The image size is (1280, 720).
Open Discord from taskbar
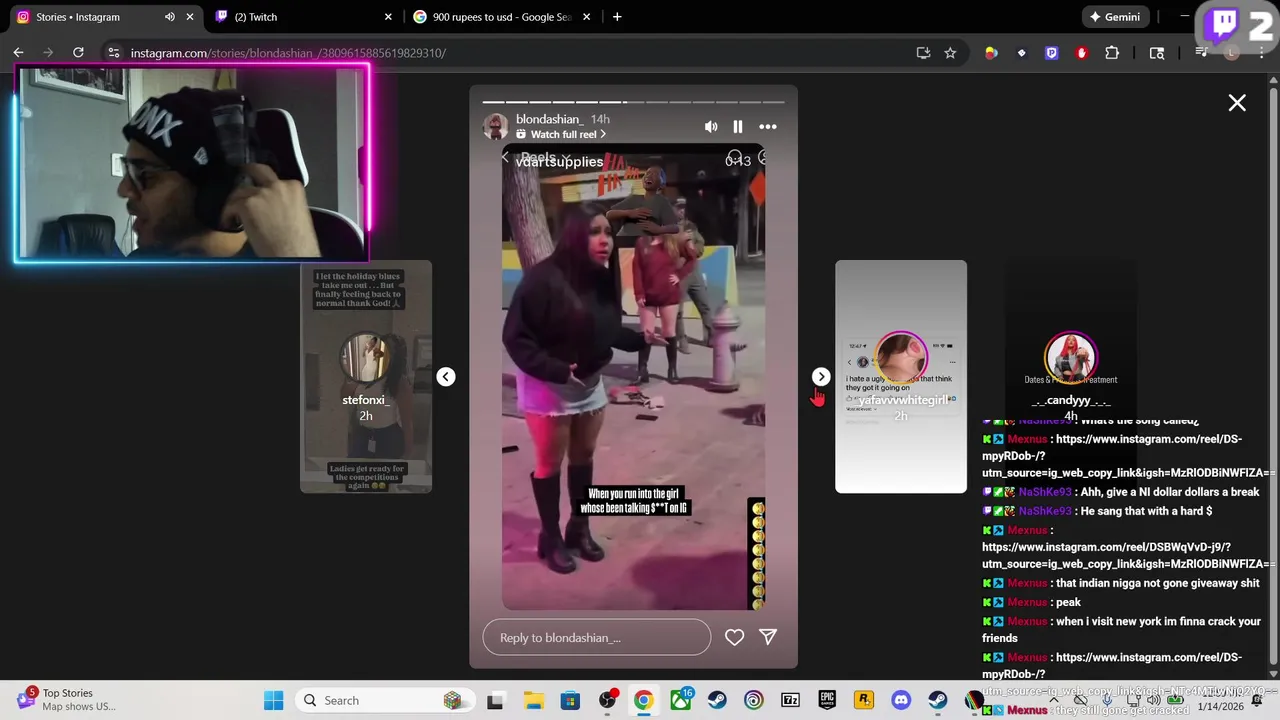coord(901,701)
